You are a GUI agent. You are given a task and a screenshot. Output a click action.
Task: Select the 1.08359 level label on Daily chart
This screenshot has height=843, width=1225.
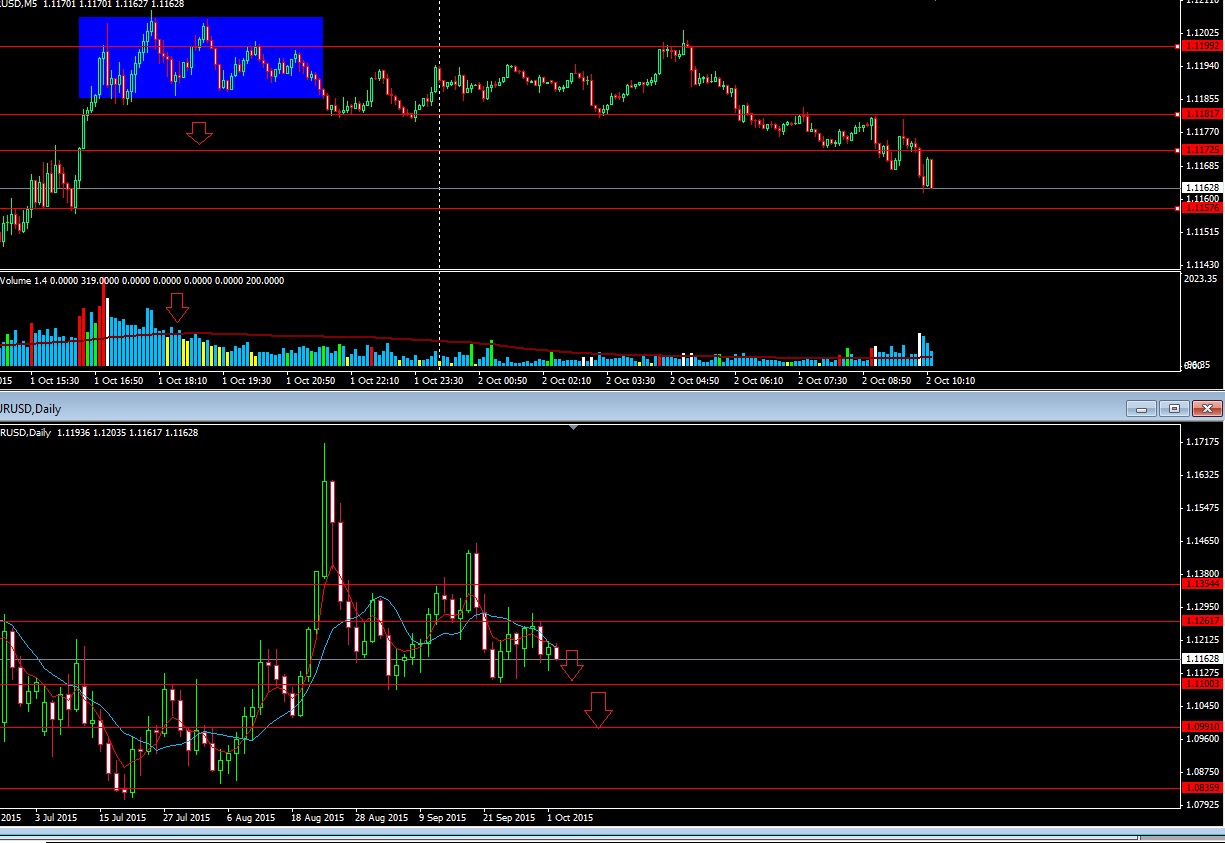pos(1200,788)
